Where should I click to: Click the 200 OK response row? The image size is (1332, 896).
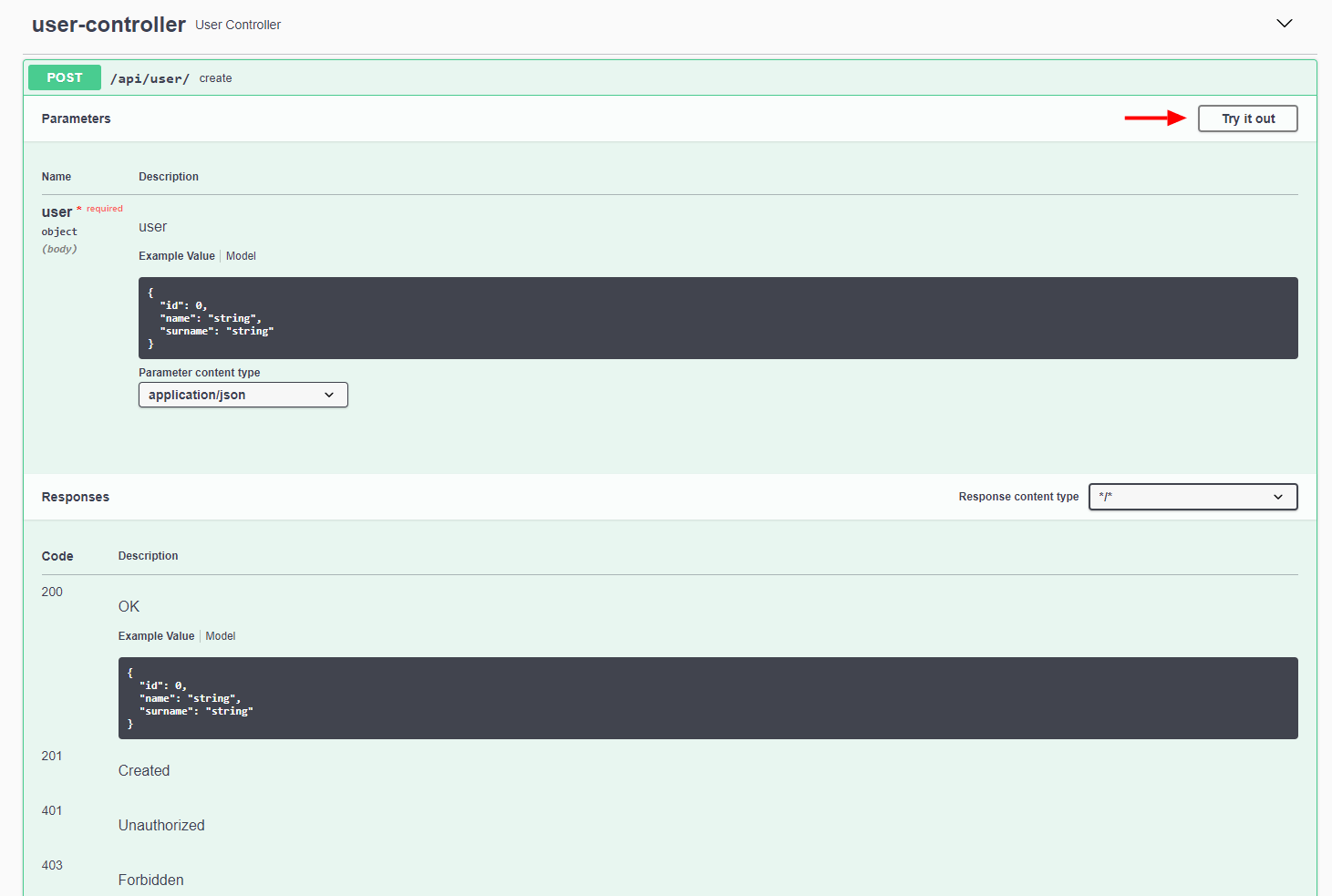point(128,606)
